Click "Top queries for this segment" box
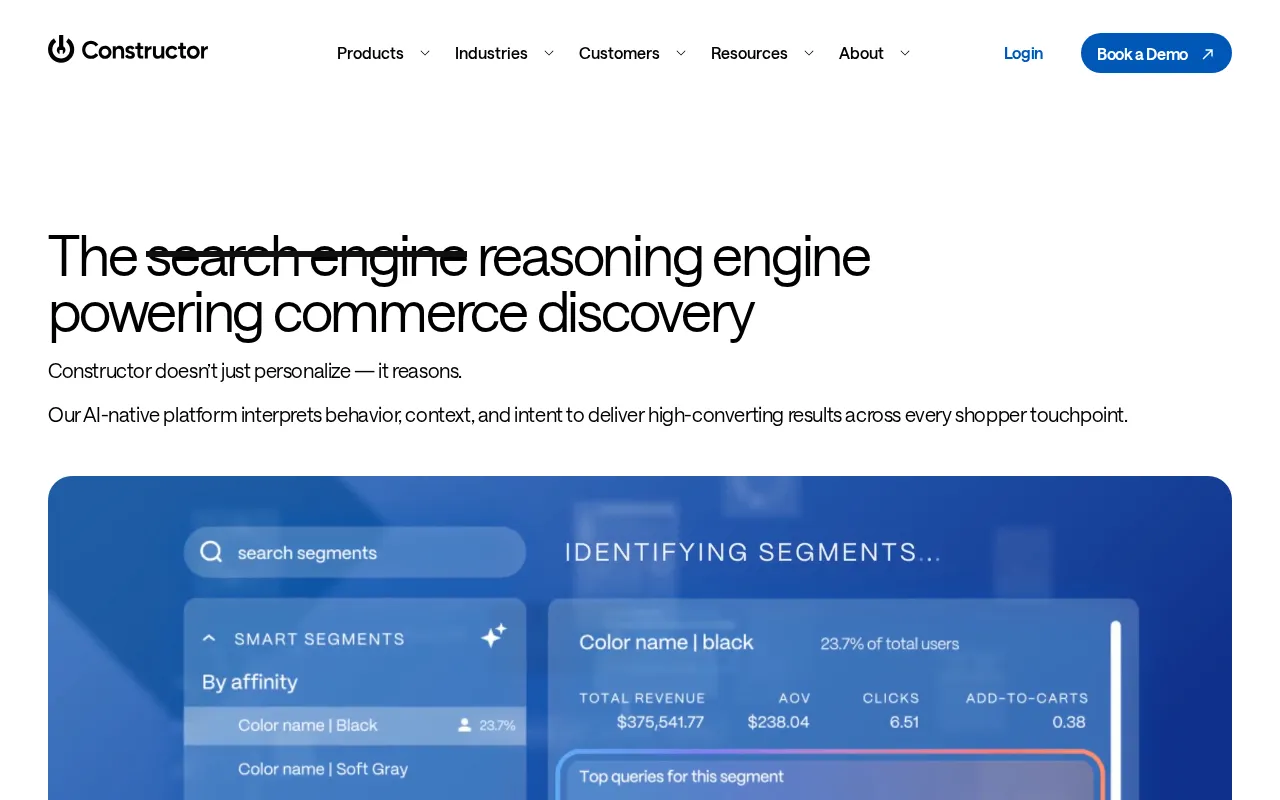 click(x=830, y=776)
